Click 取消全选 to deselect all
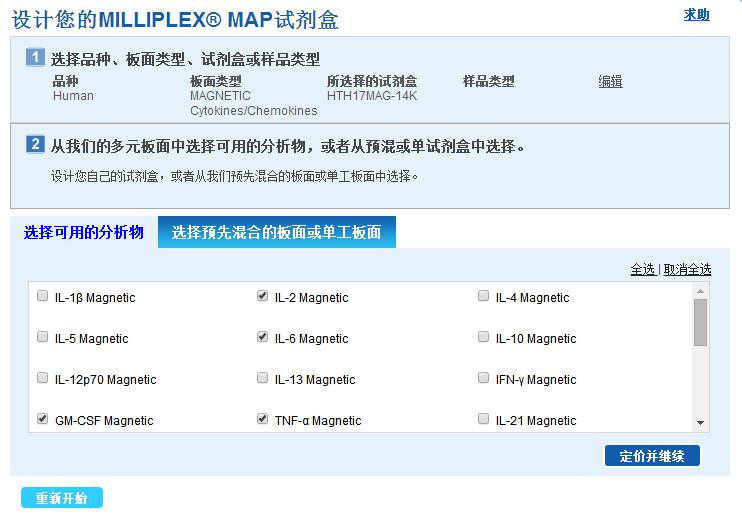This screenshot has height=515, width=742. (x=687, y=269)
